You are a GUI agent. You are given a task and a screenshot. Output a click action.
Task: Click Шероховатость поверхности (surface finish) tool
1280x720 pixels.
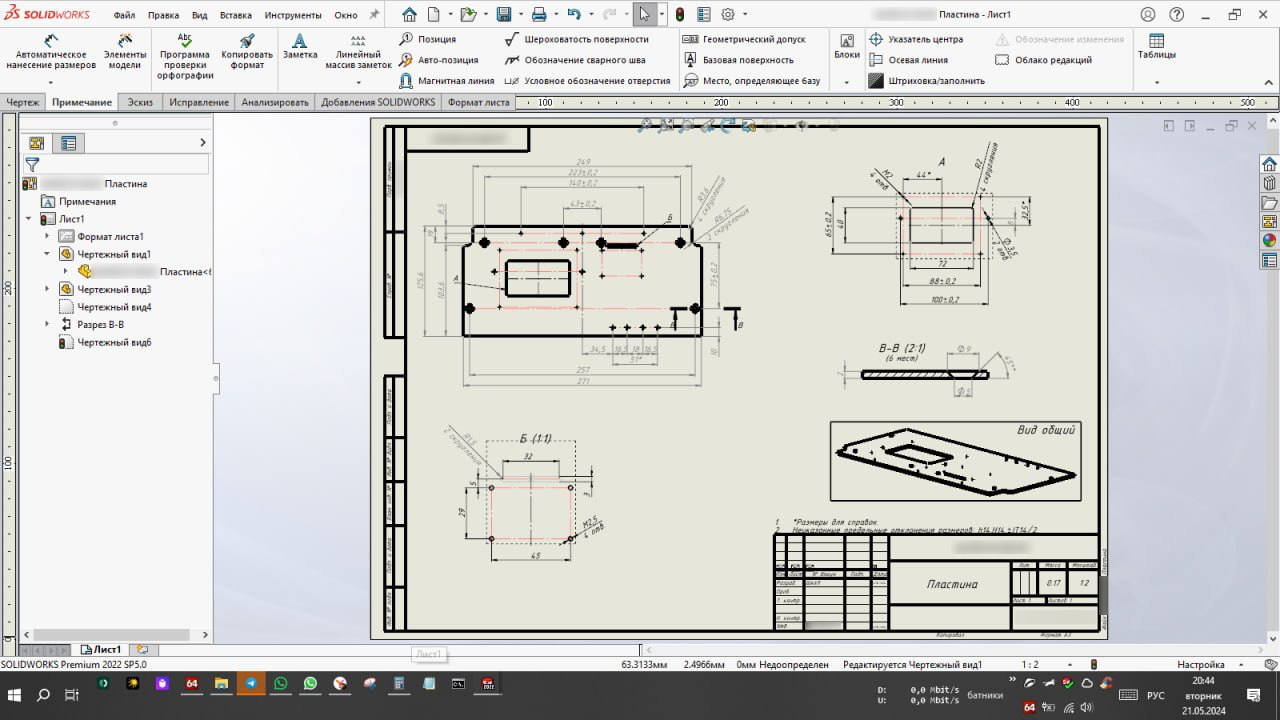(x=586, y=39)
